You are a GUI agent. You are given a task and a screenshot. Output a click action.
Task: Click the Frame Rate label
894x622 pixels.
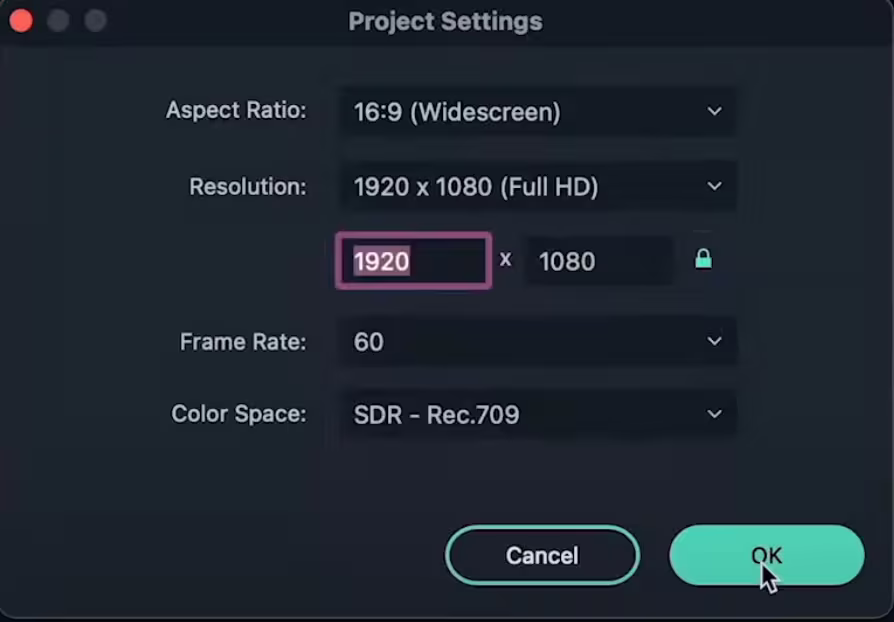[243, 342]
